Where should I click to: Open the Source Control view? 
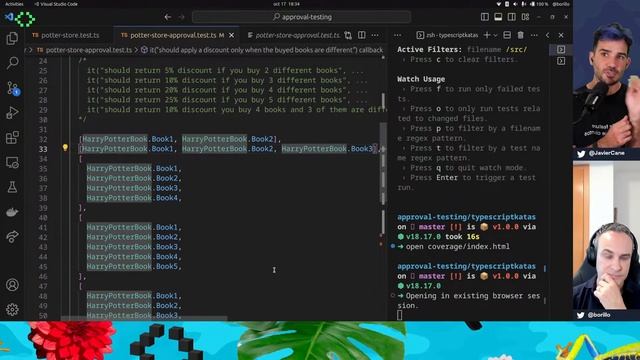point(12,88)
